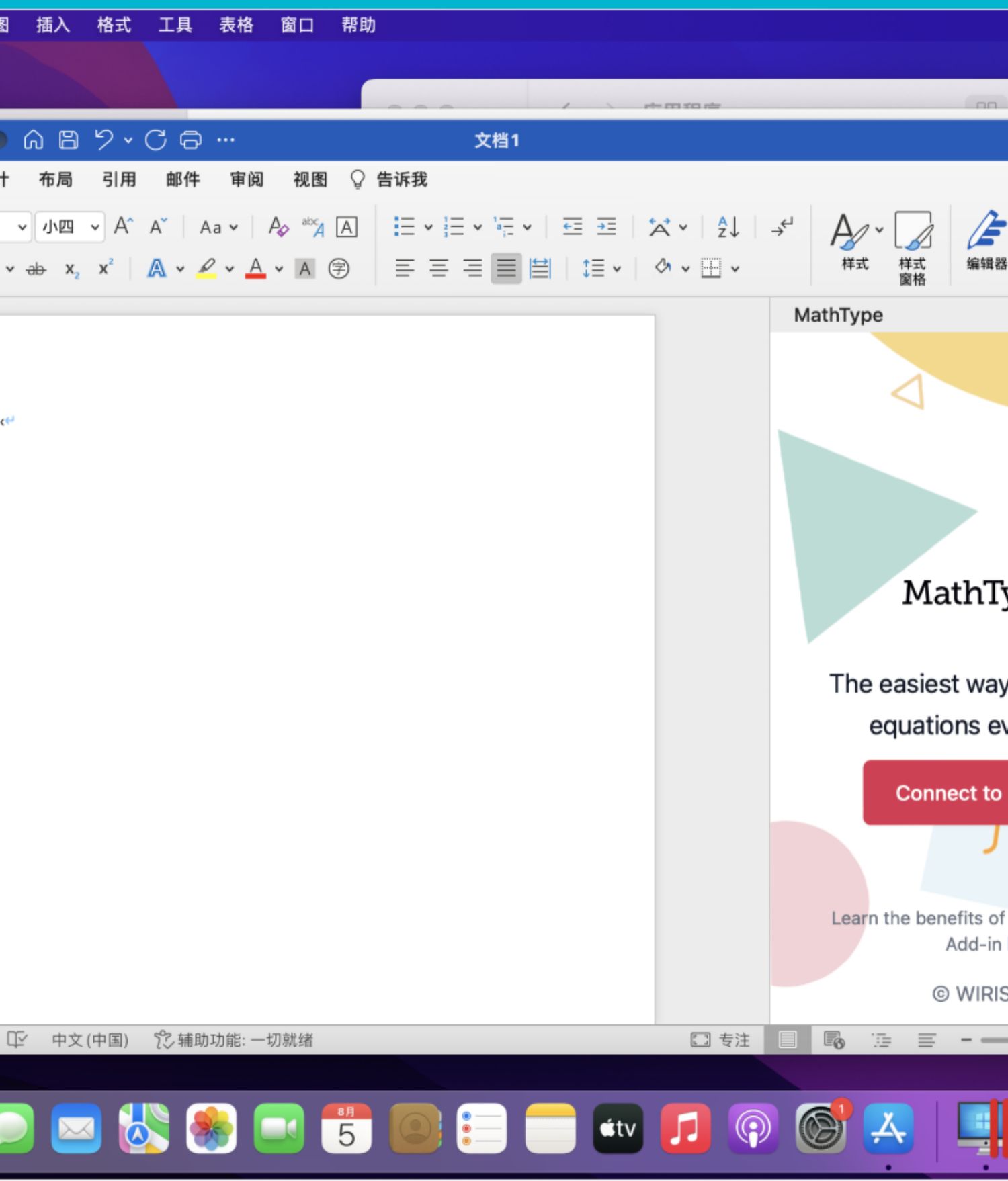Open the 插入 menu in the menu bar
The width and height of the screenshot is (1008, 1181).
click(x=53, y=26)
